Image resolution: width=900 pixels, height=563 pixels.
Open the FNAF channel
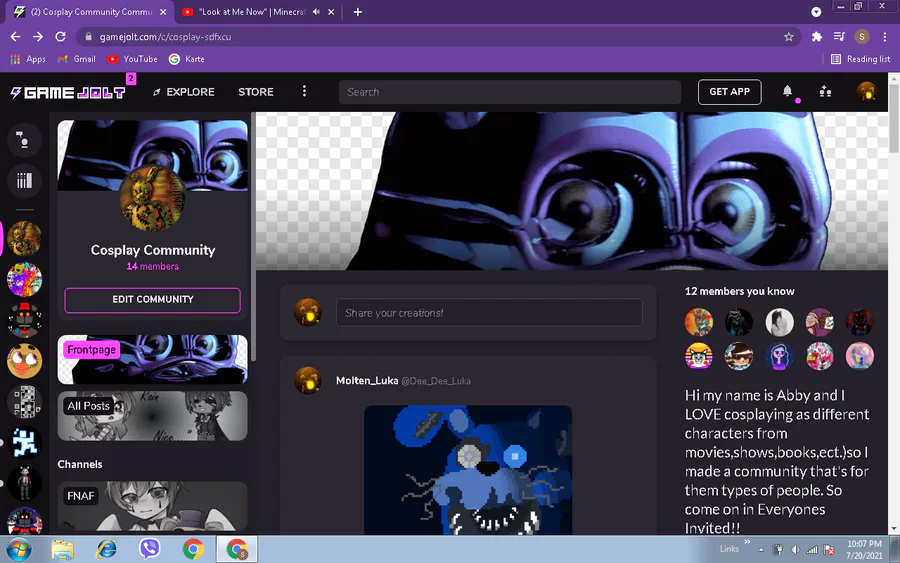coord(153,506)
